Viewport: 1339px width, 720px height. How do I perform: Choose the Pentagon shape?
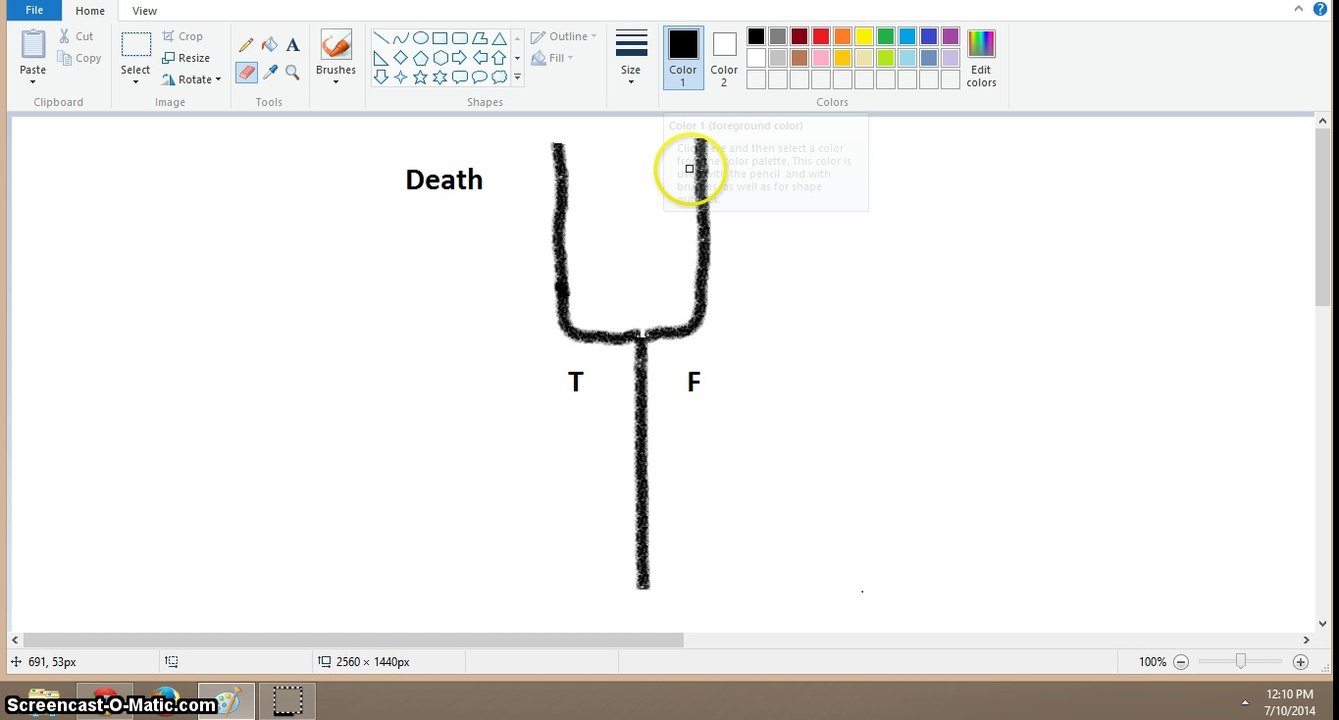click(x=420, y=58)
